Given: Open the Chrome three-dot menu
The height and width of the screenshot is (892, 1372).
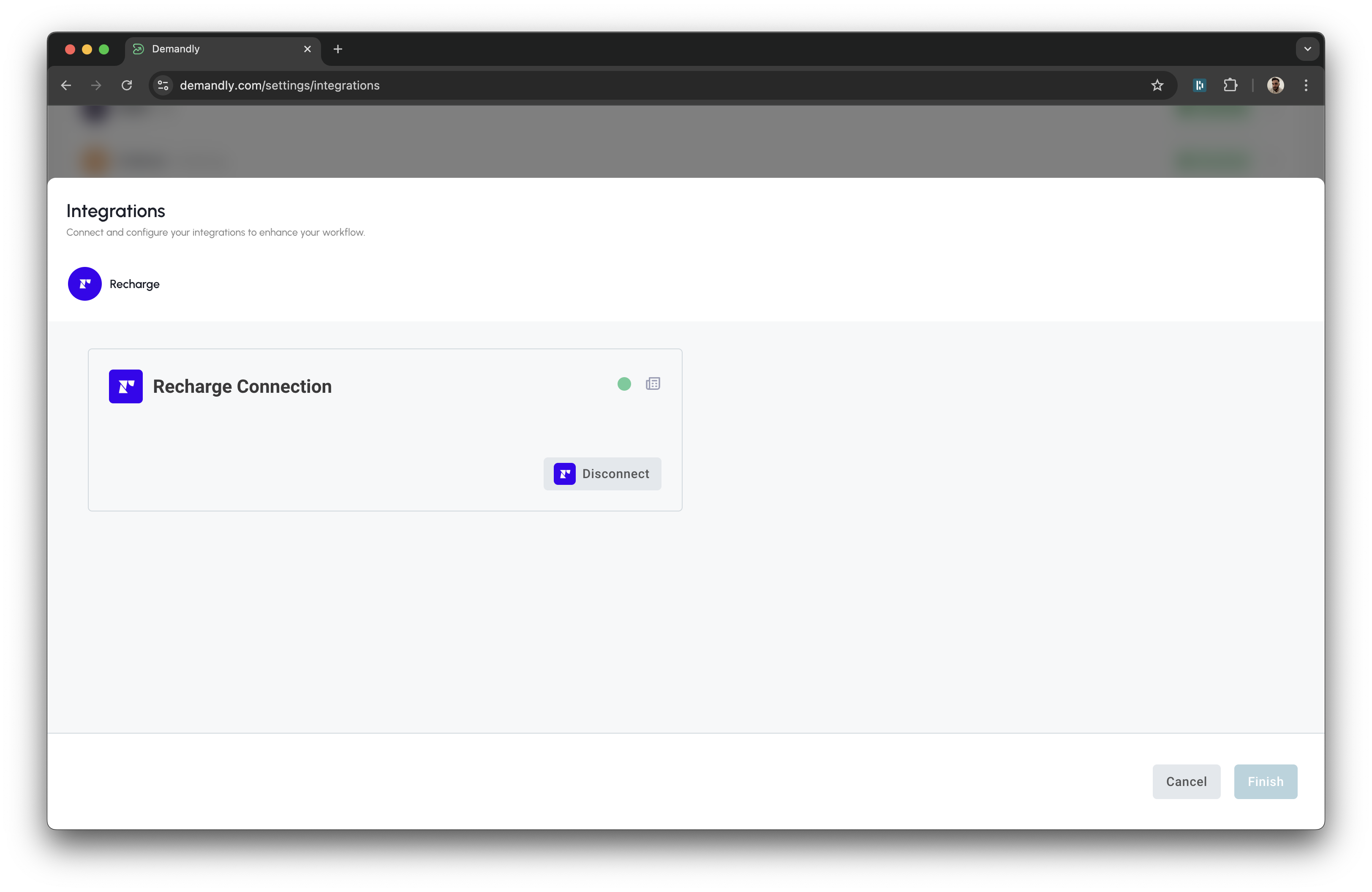Looking at the screenshot, I should [1306, 85].
